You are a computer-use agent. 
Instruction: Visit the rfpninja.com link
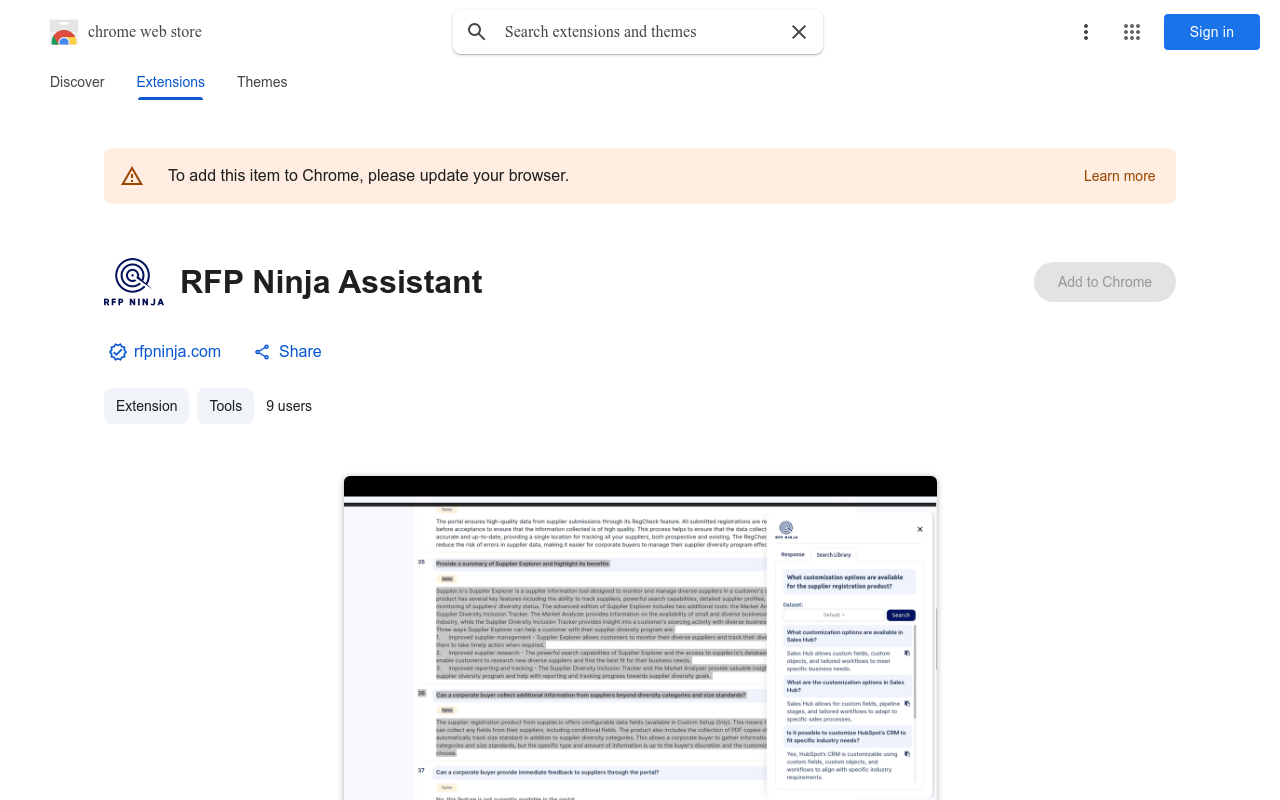click(177, 352)
